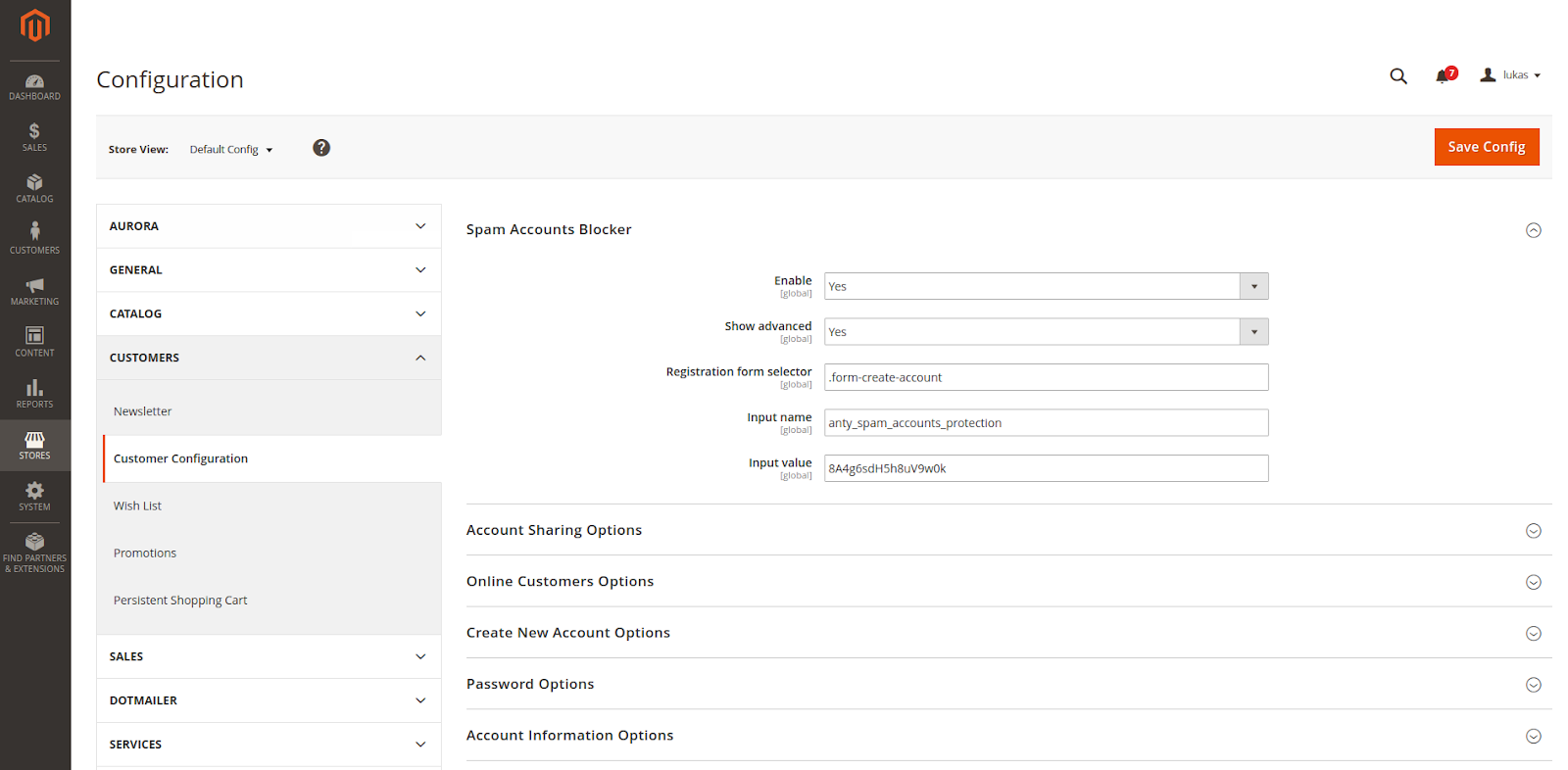Open the Default Config store view switcher
1568x770 pixels.
click(x=231, y=150)
